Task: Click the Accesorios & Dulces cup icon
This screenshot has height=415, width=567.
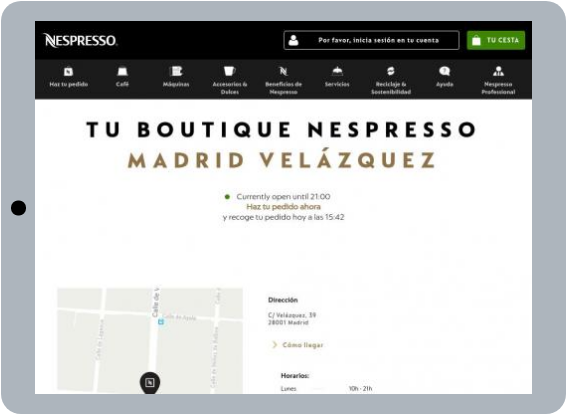Action: 229,71
